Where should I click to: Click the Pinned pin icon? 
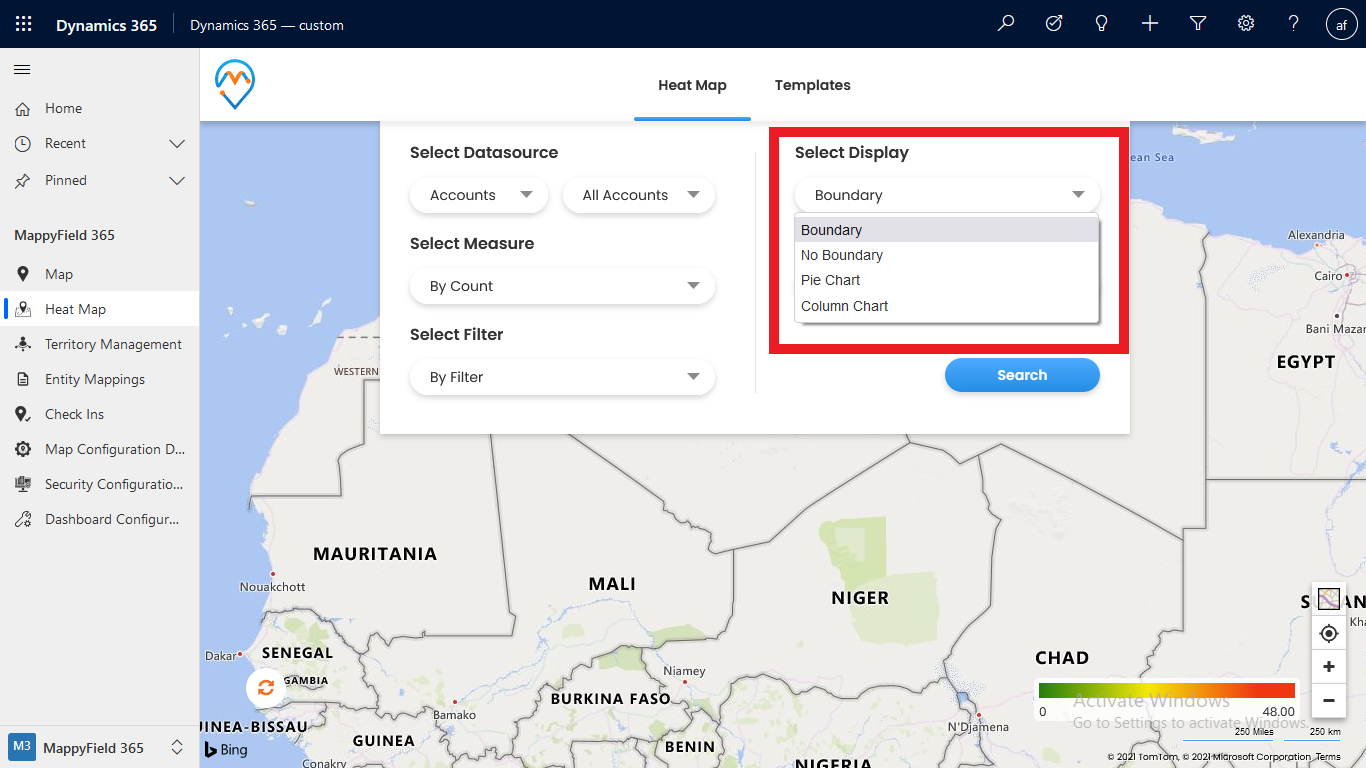(23, 181)
